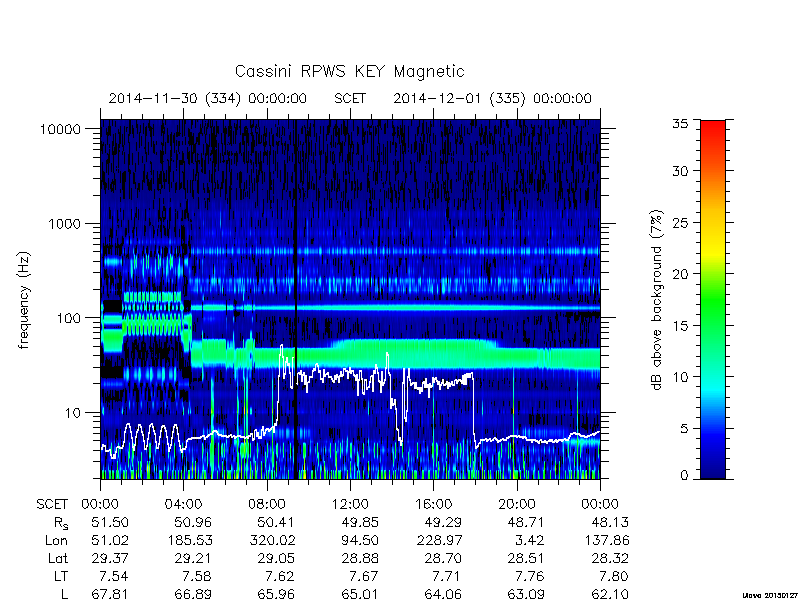Click the Lon value 228.97

[438, 540]
